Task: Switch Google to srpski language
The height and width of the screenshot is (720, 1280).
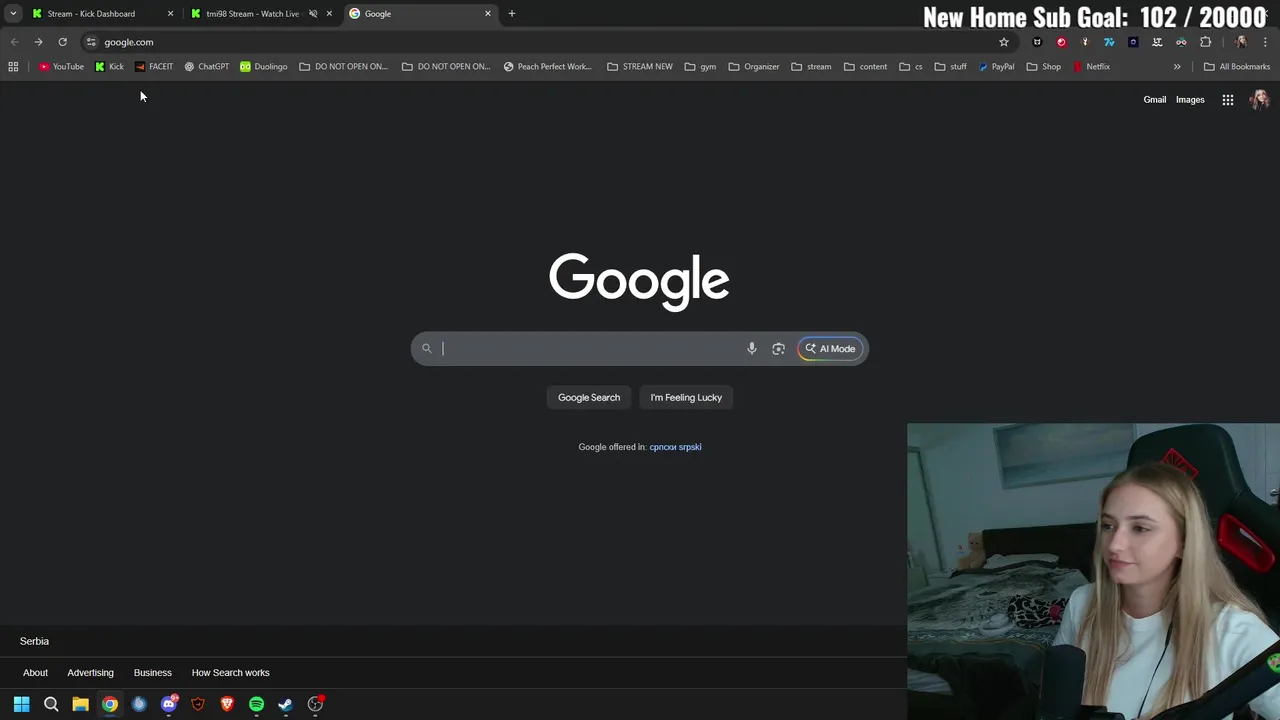Action: [x=690, y=447]
